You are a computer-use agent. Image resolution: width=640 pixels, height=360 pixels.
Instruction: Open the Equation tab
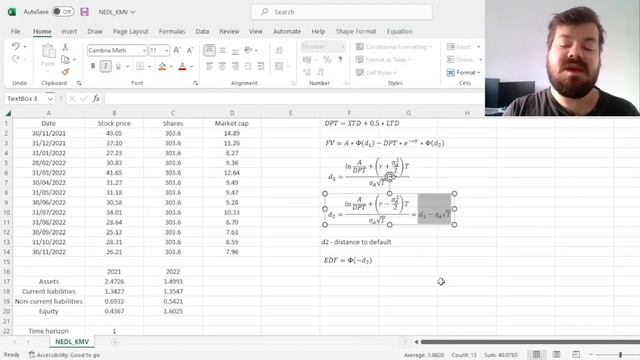coord(400,31)
